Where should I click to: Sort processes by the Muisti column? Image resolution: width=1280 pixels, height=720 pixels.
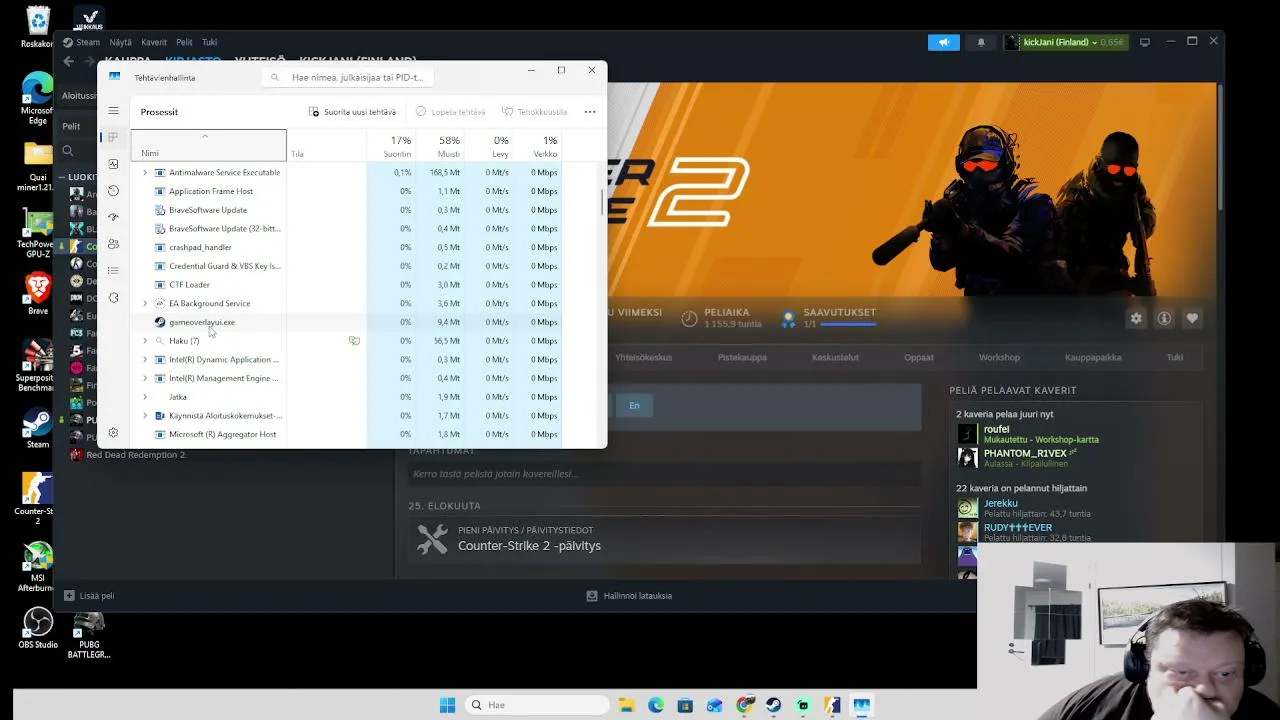tap(441, 146)
